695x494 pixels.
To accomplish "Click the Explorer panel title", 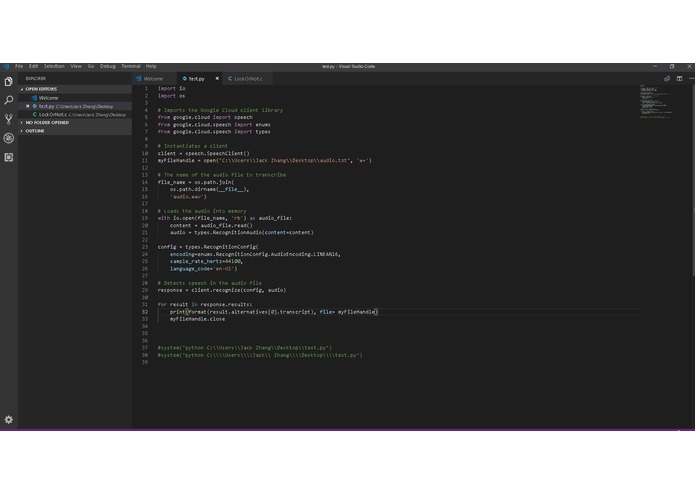I will [35, 78].
